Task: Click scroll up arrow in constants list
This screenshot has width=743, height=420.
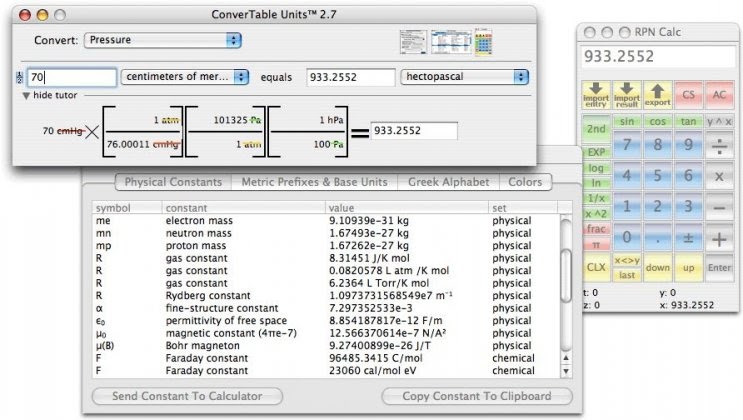Action: (x=566, y=358)
